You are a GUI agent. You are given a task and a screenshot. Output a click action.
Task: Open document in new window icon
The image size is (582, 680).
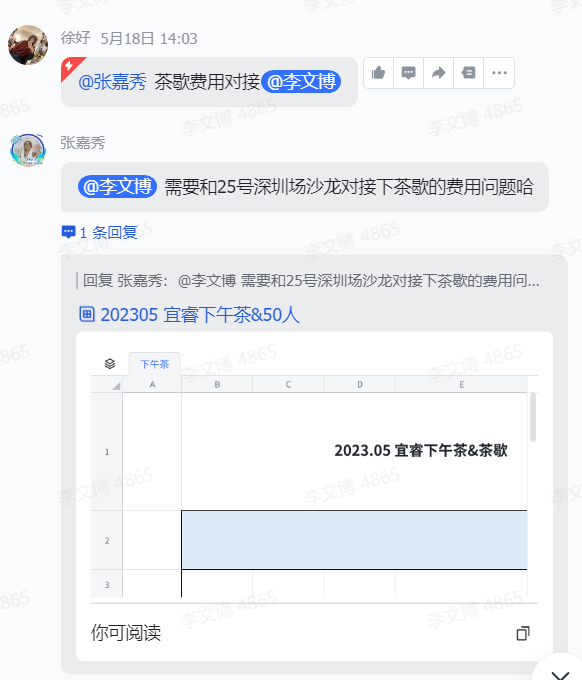coord(523,633)
